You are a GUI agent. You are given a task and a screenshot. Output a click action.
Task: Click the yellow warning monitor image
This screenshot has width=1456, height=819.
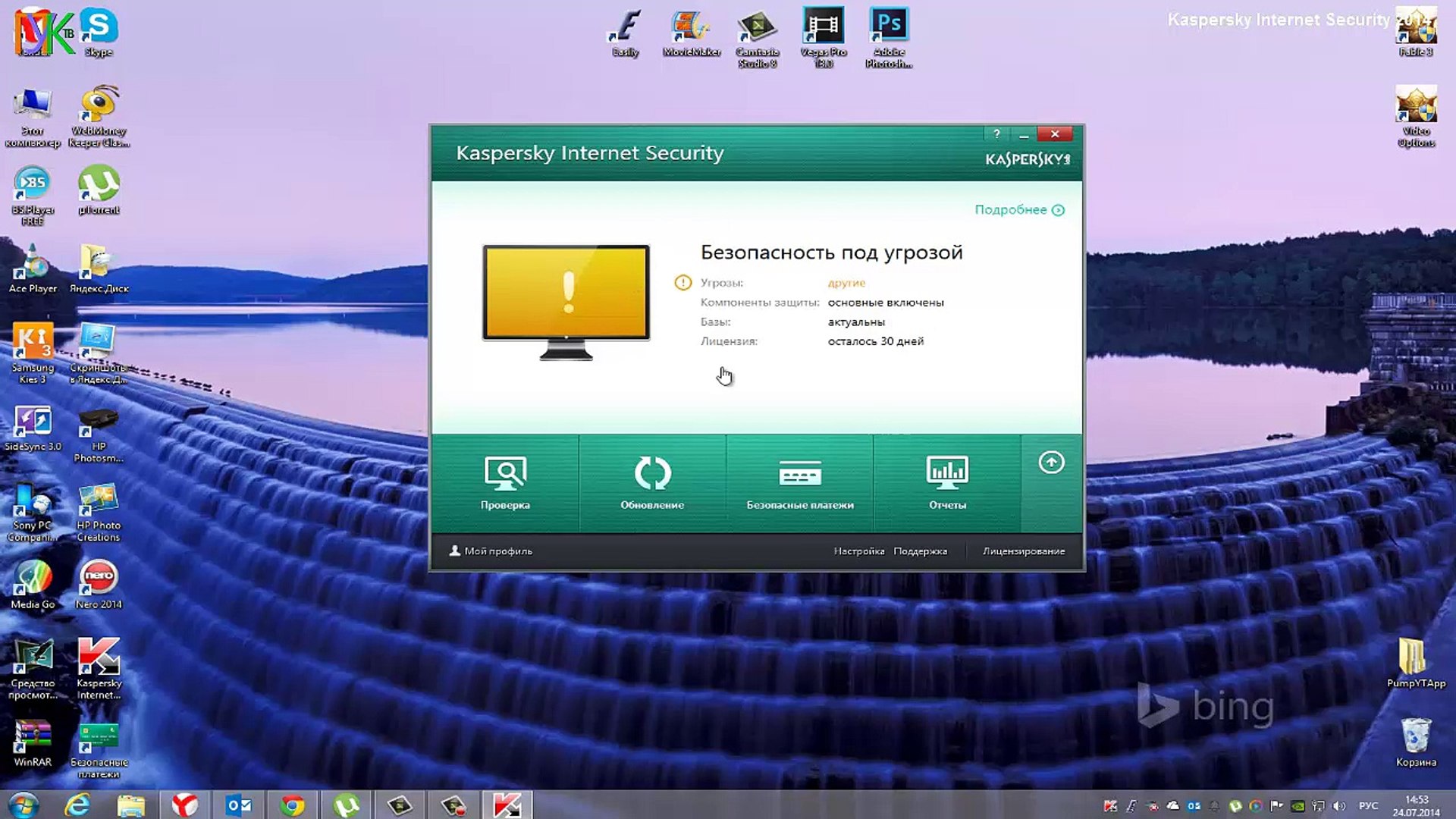tap(566, 302)
